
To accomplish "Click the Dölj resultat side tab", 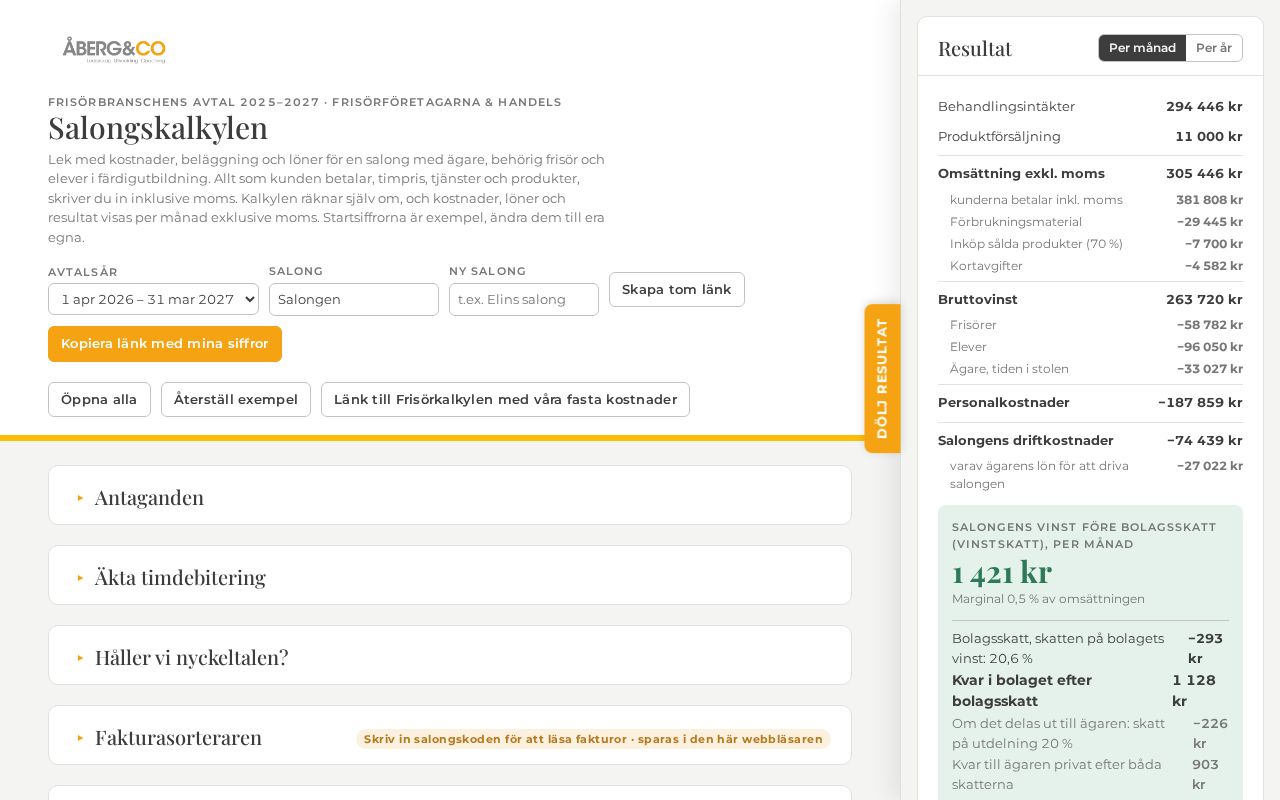I will (x=882, y=378).
